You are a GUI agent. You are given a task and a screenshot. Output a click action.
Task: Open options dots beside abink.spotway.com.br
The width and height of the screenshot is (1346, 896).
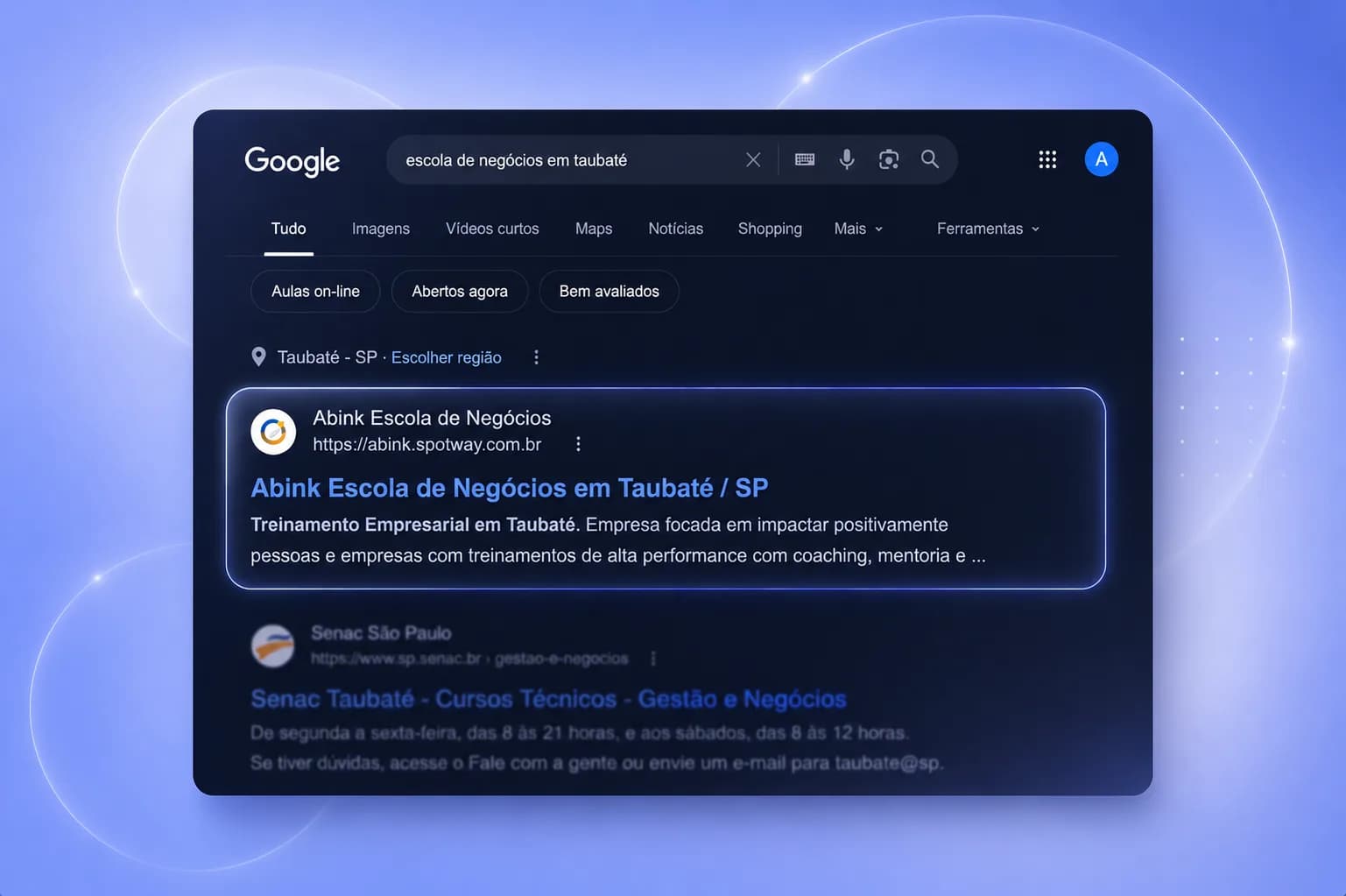pyautogui.click(x=578, y=444)
